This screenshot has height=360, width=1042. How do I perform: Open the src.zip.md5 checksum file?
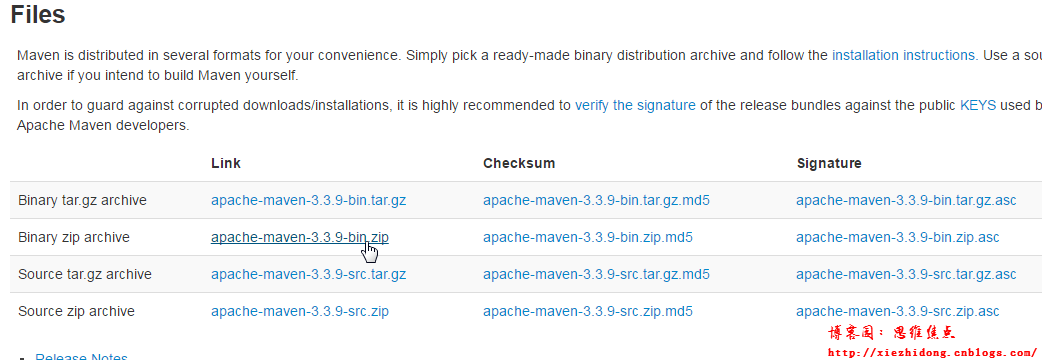coord(588,312)
